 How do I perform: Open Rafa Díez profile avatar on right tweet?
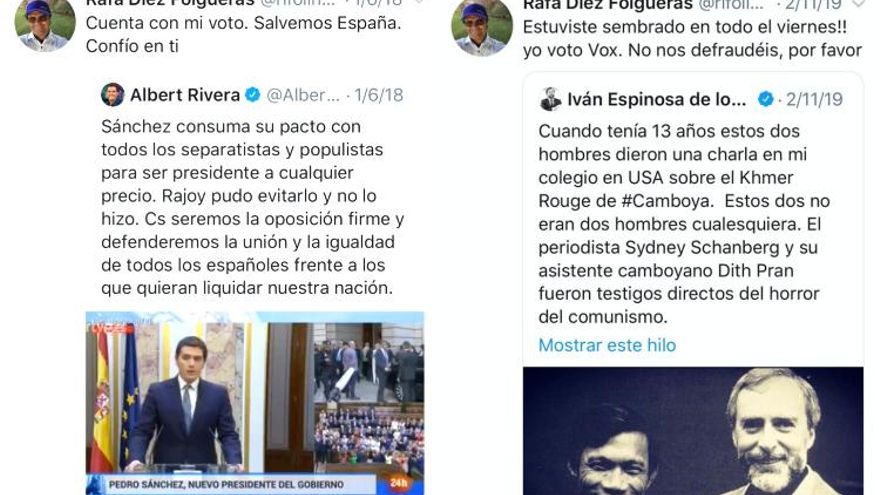point(482,28)
